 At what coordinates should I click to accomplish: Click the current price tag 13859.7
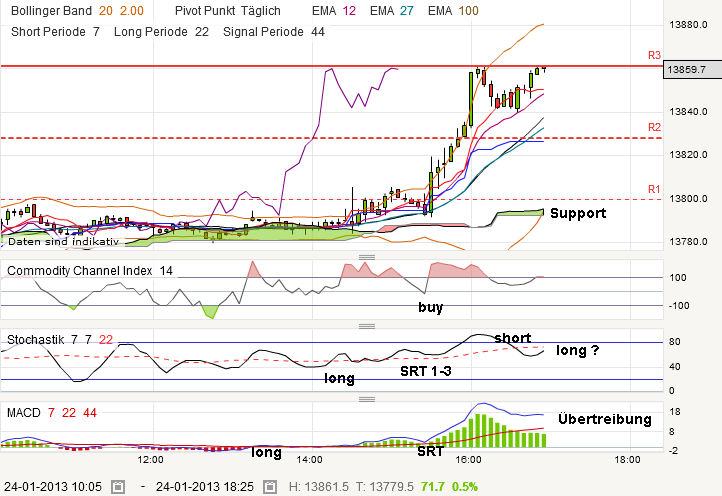pos(692,70)
